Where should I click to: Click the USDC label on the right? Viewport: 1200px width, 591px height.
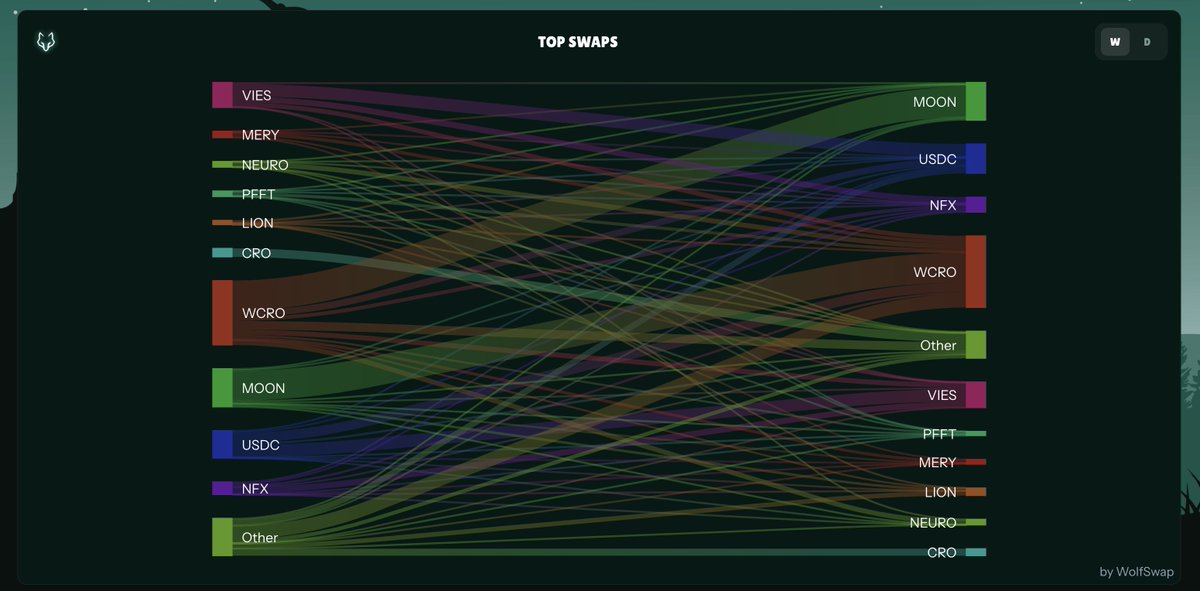pos(938,159)
